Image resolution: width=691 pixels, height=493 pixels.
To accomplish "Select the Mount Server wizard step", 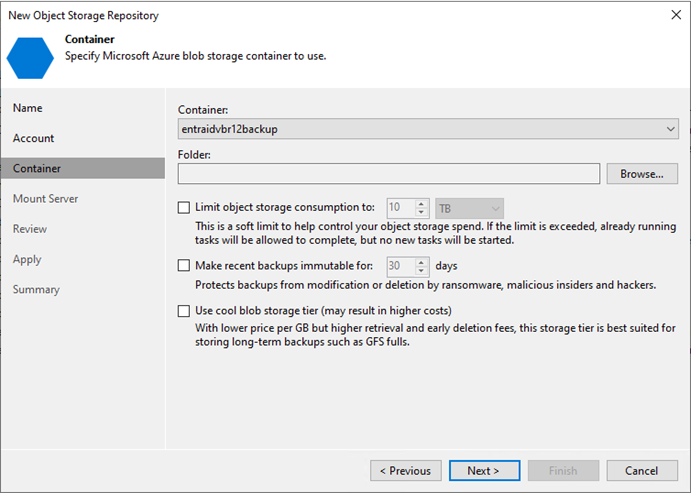I will [45, 199].
